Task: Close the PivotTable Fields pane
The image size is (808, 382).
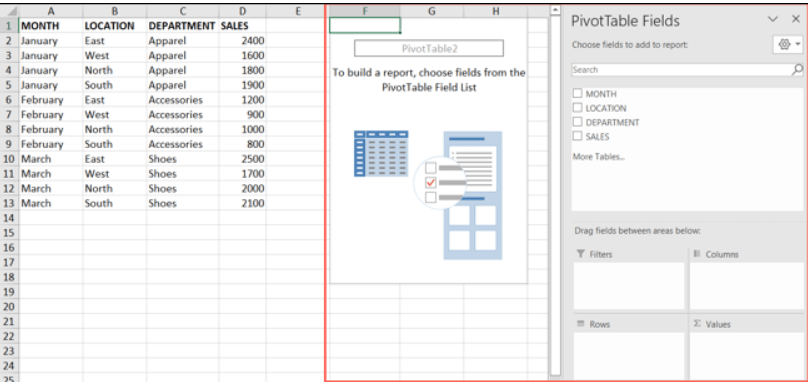Action: pos(796,19)
